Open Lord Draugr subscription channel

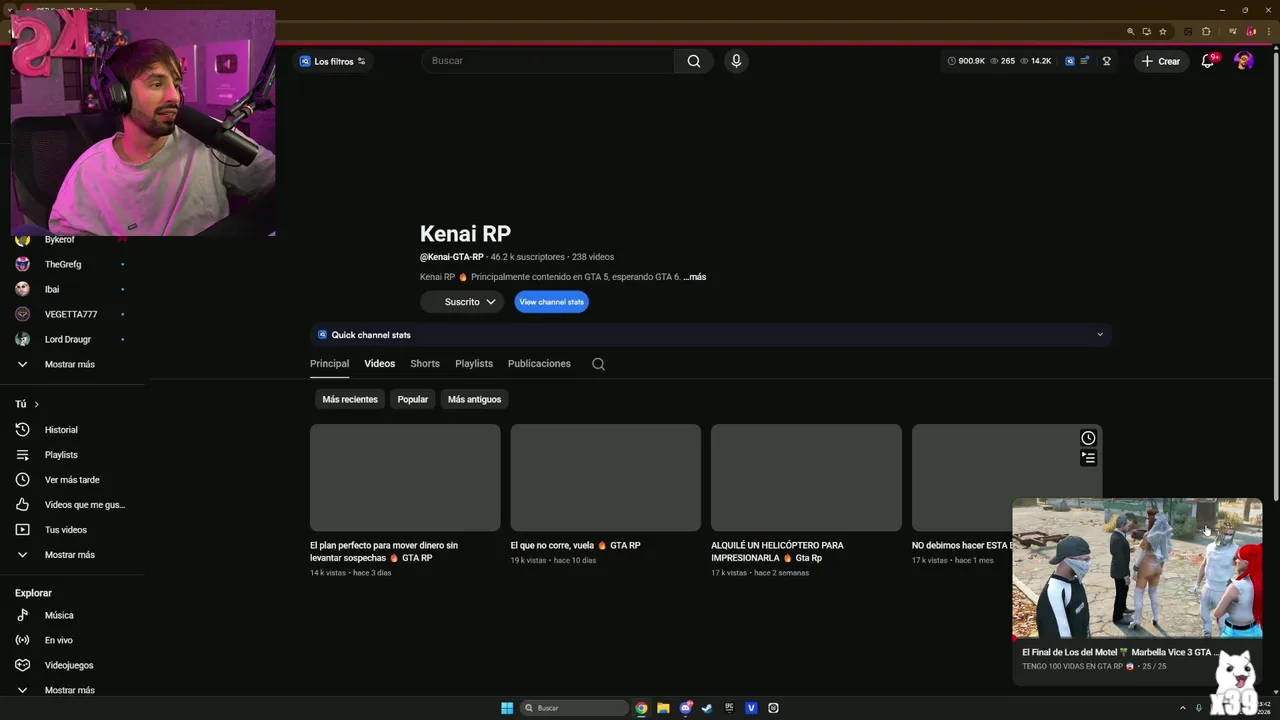point(70,339)
